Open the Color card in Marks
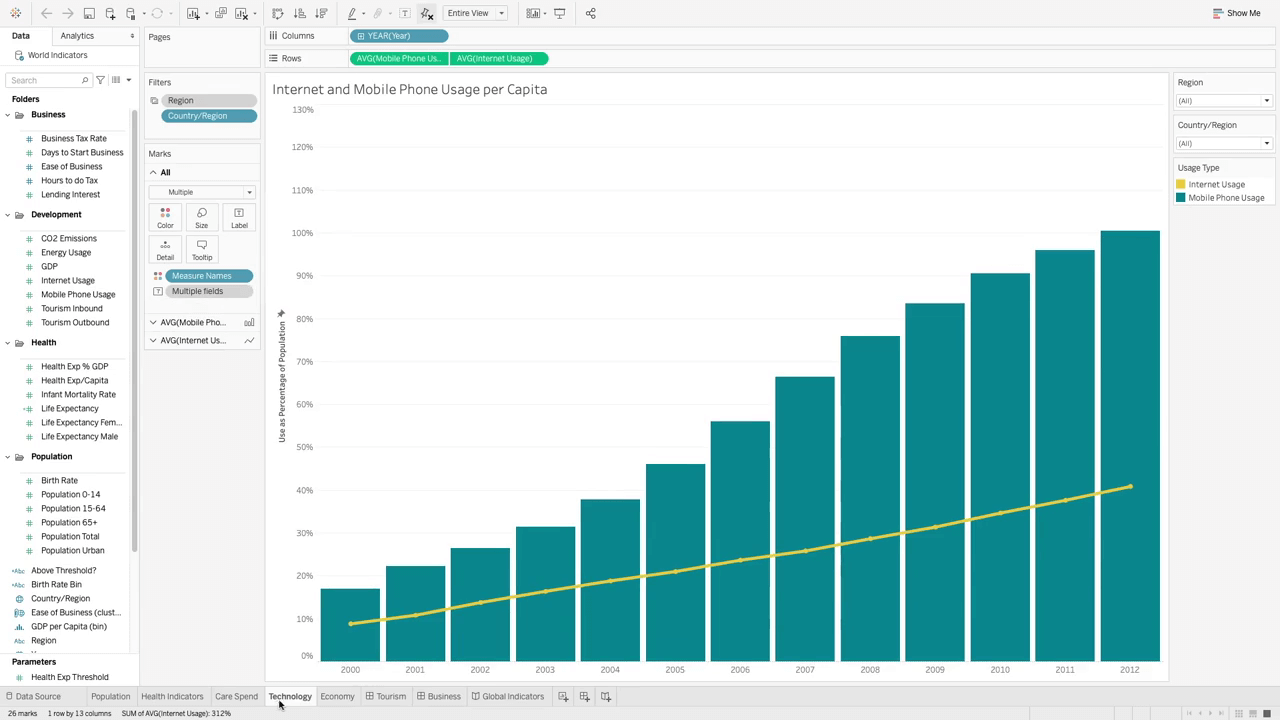The image size is (1280, 720). pos(165,217)
